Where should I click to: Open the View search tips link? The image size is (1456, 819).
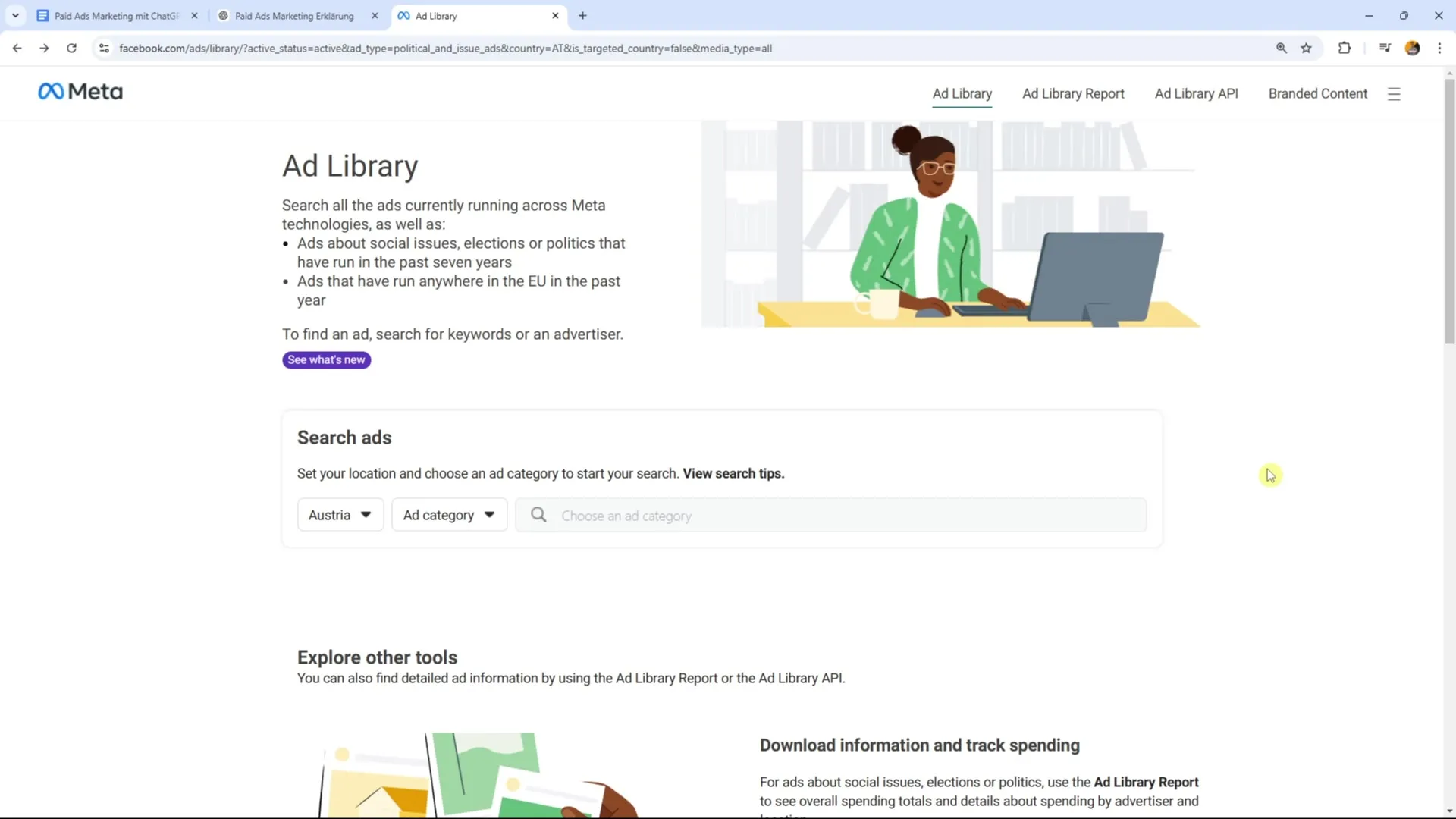(733, 473)
